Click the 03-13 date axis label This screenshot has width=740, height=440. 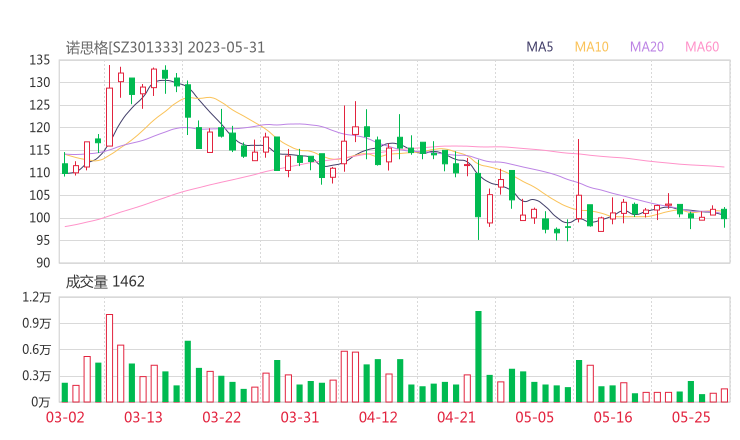(x=143, y=417)
